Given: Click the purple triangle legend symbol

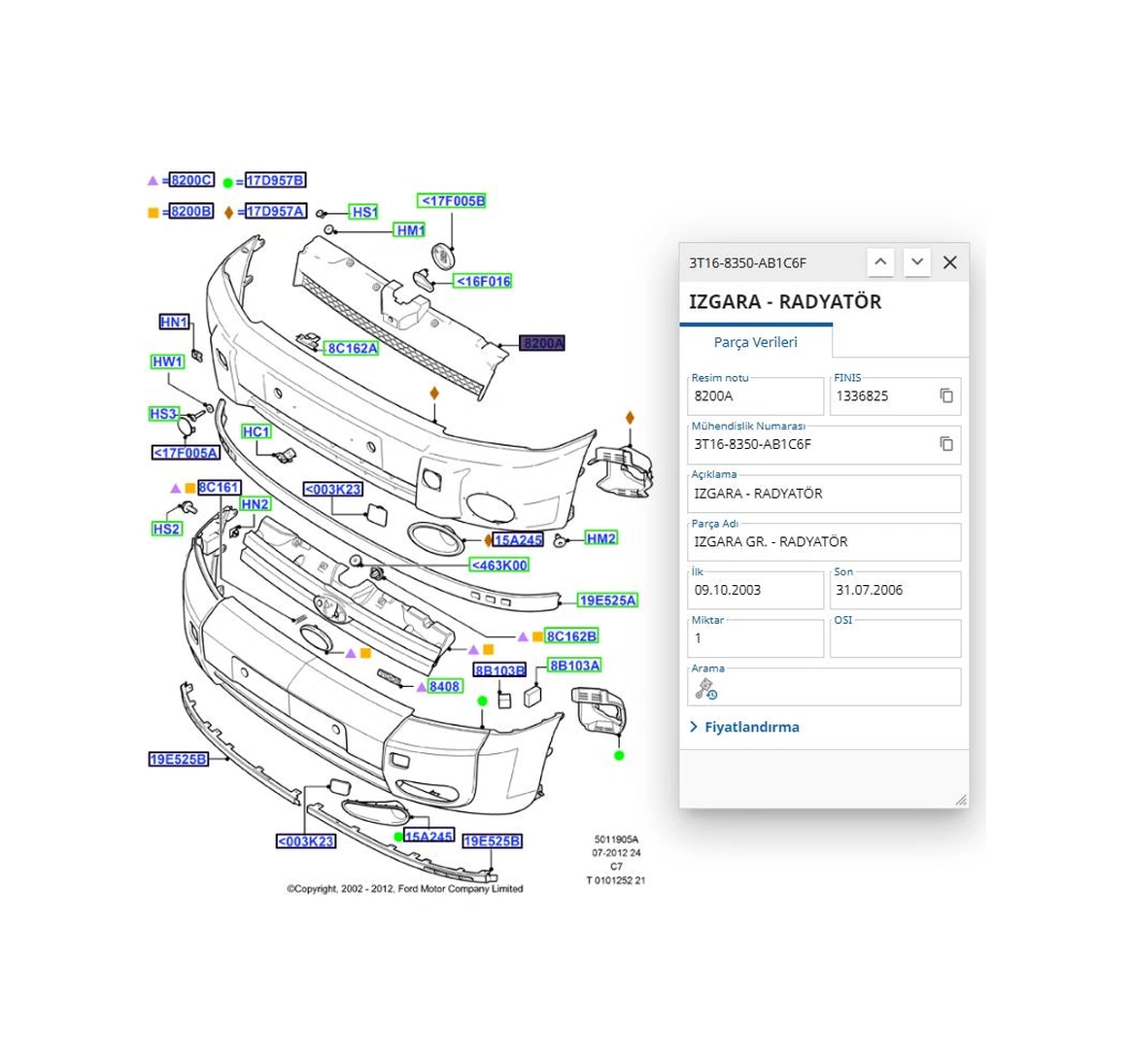Looking at the screenshot, I should pos(153,181).
